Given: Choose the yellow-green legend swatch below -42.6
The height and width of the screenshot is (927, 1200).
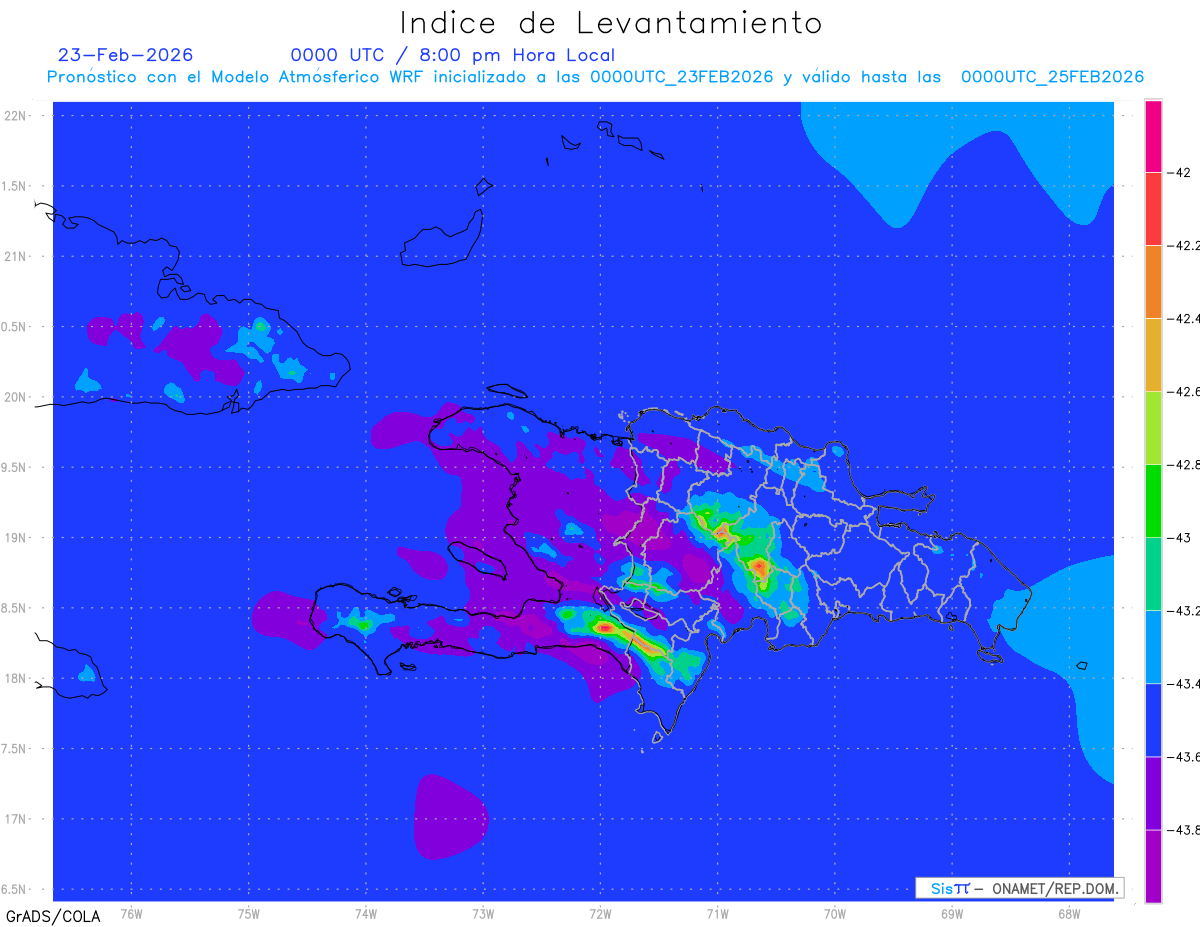Looking at the screenshot, I should tap(1153, 427).
